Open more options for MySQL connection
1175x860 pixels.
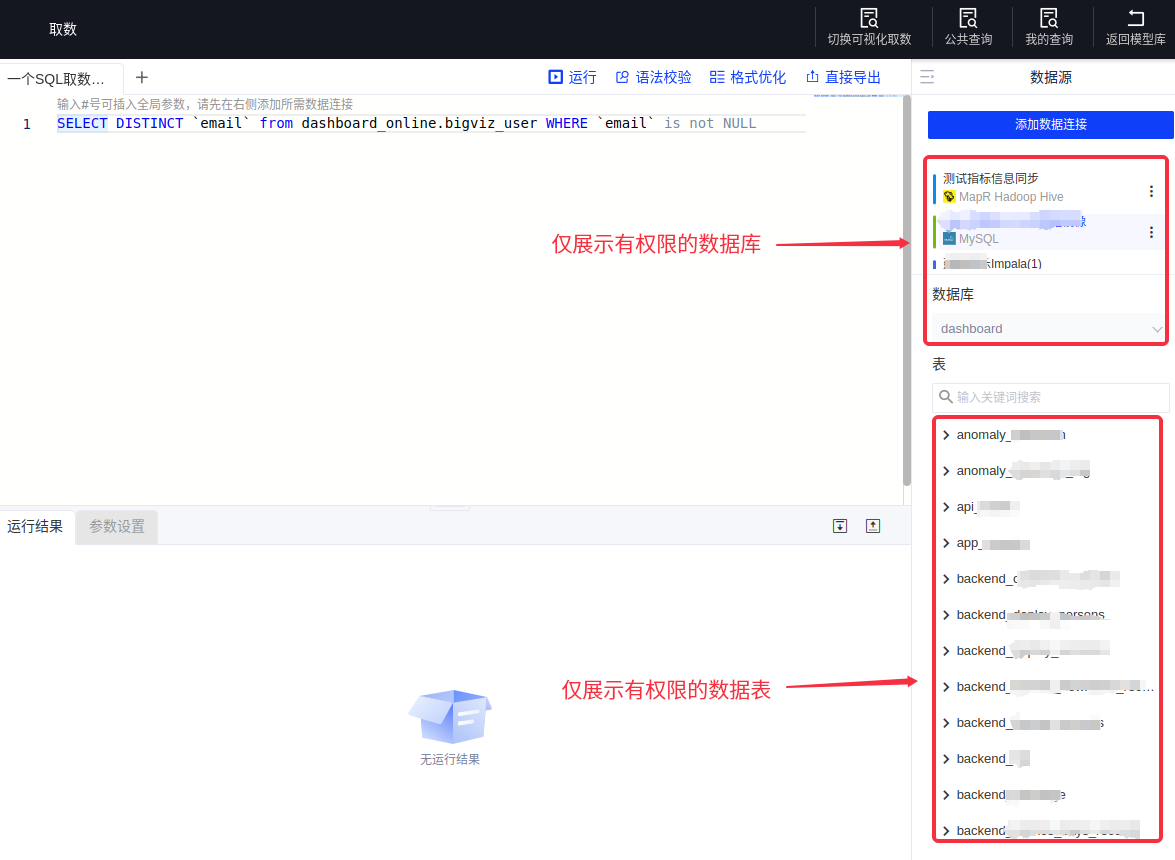(1151, 232)
